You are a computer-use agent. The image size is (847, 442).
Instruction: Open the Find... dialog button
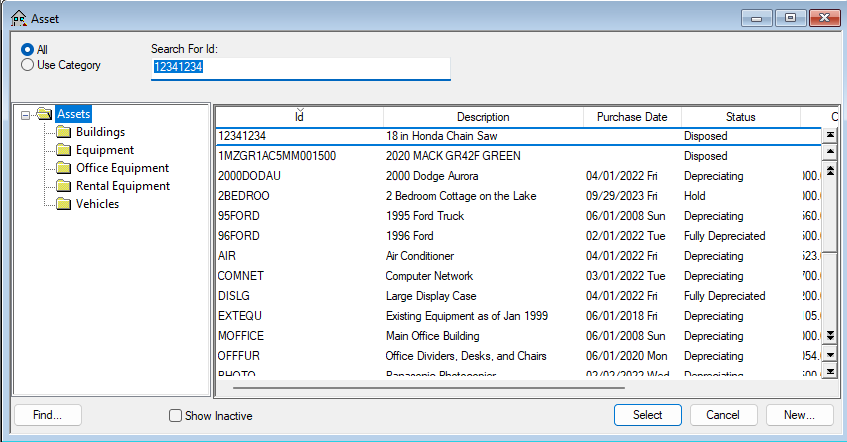(x=47, y=415)
